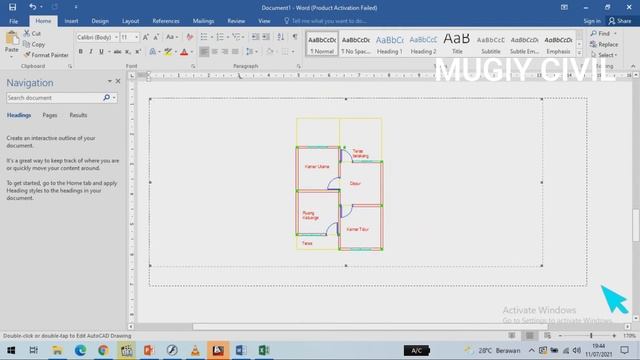Toggle subscript formatting
640x360 pixels.
128,52
